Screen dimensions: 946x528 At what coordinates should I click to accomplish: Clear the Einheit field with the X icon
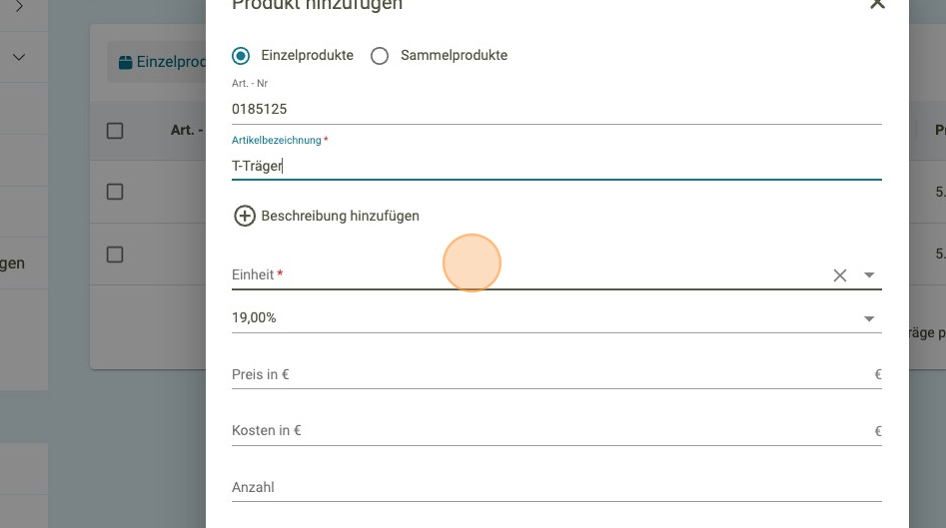pyautogui.click(x=840, y=275)
